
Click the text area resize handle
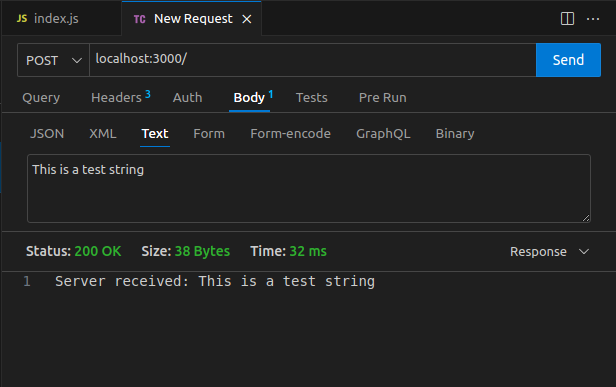pos(585,218)
